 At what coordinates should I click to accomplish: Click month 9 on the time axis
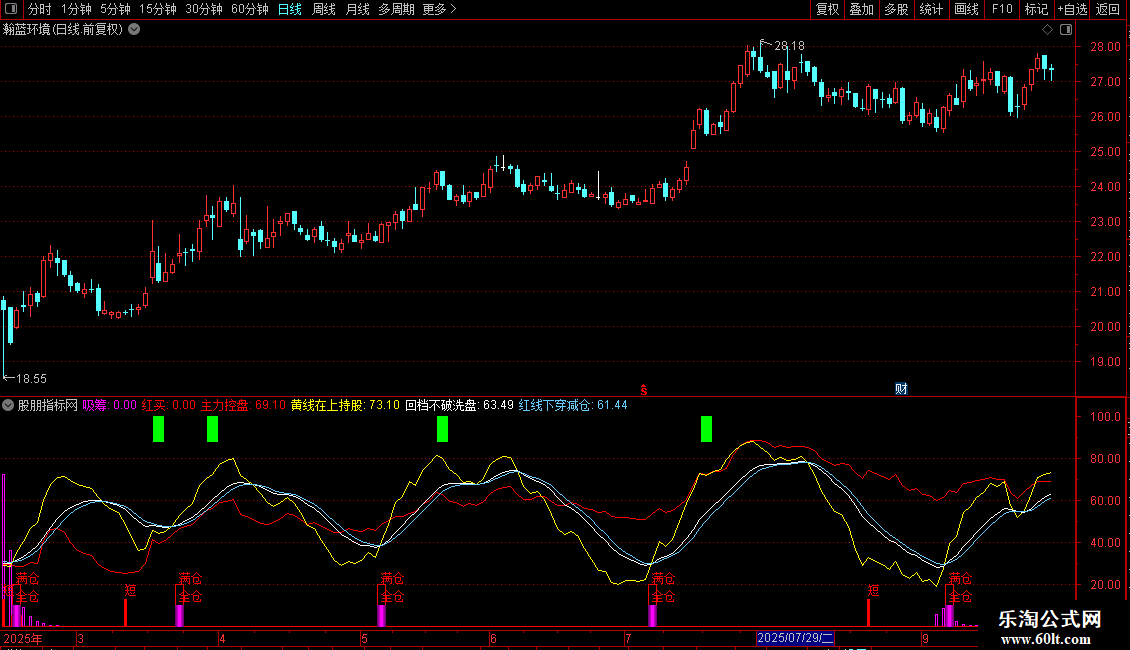point(925,639)
